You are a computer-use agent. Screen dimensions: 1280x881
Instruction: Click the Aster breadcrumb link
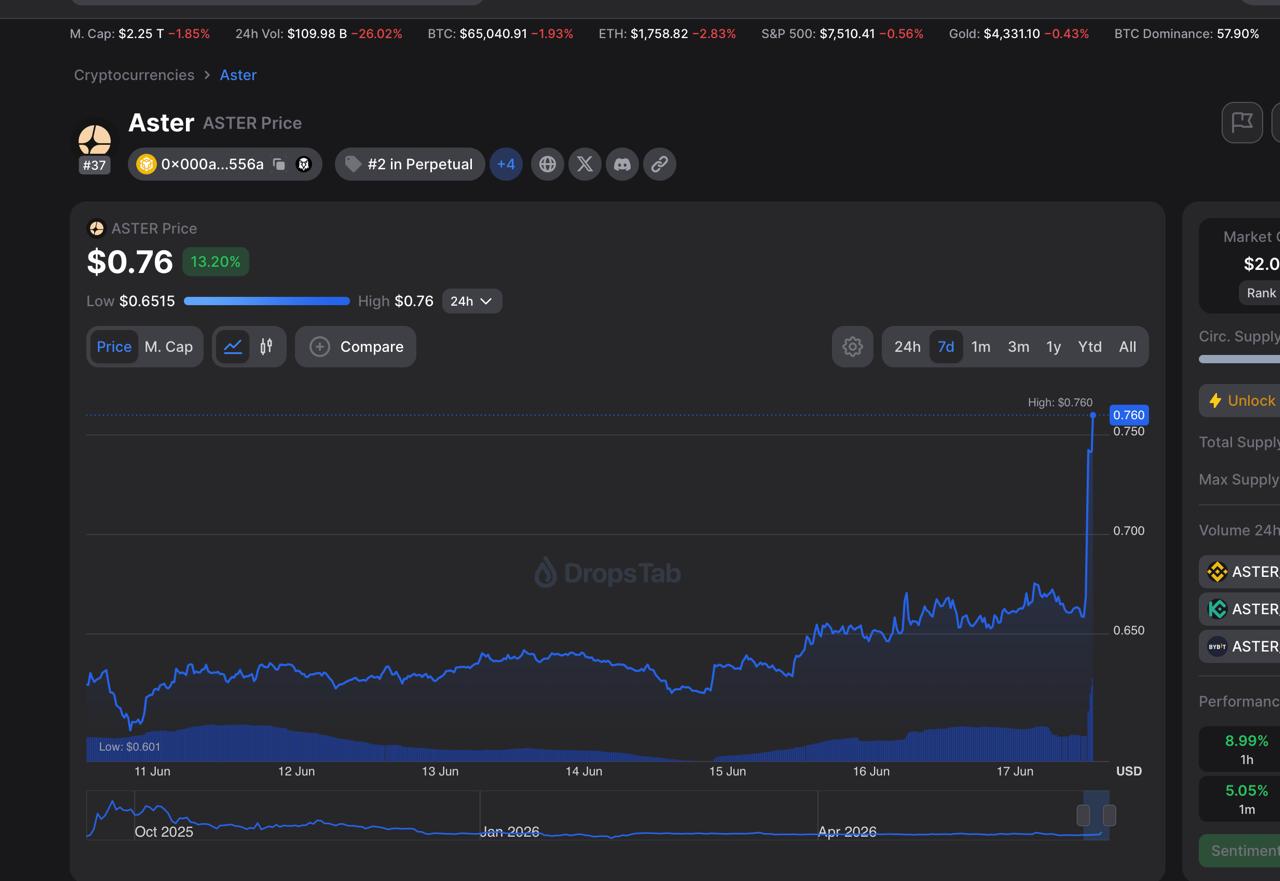[238, 75]
